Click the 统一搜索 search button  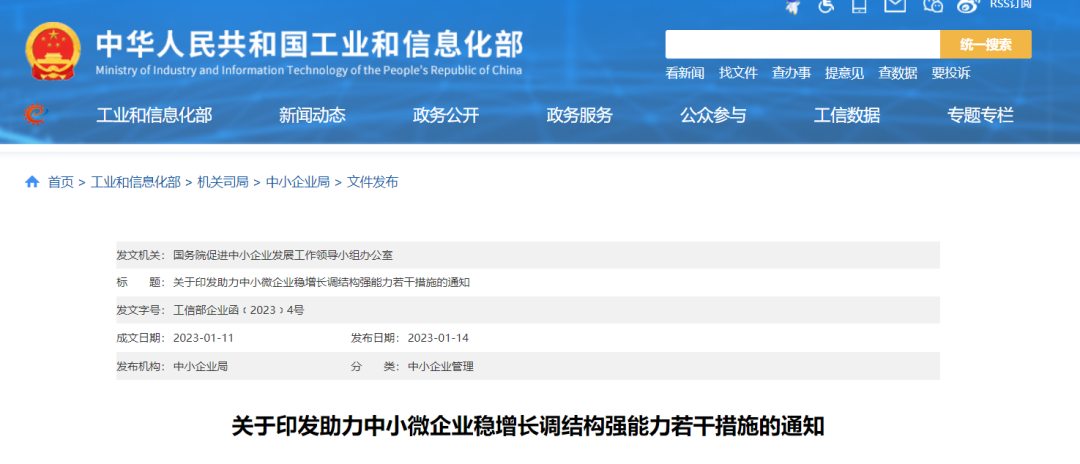985,44
